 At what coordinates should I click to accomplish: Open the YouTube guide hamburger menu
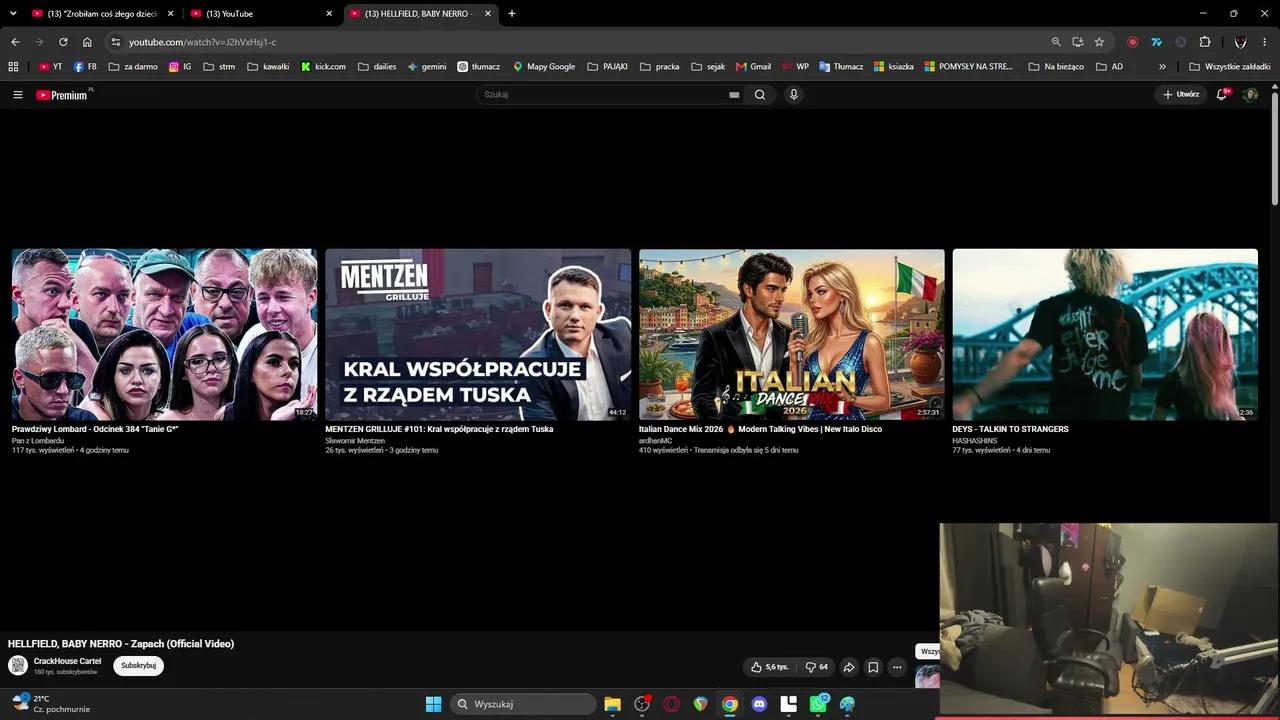tap(17, 95)
